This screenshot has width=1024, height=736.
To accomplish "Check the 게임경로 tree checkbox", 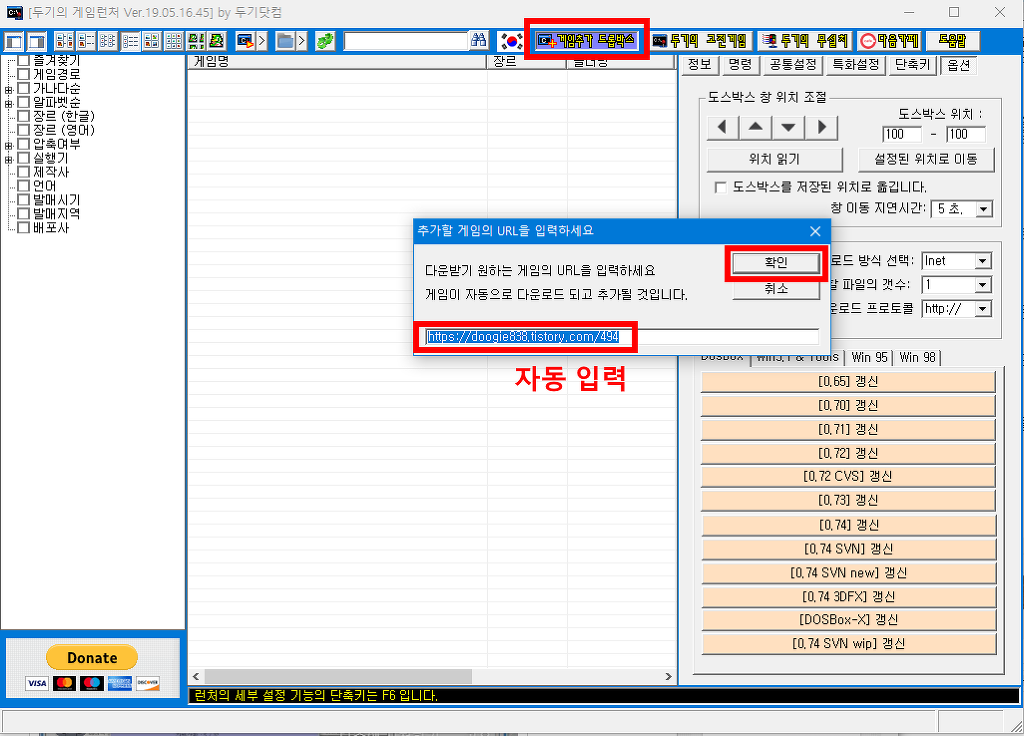I will (24, 74).
